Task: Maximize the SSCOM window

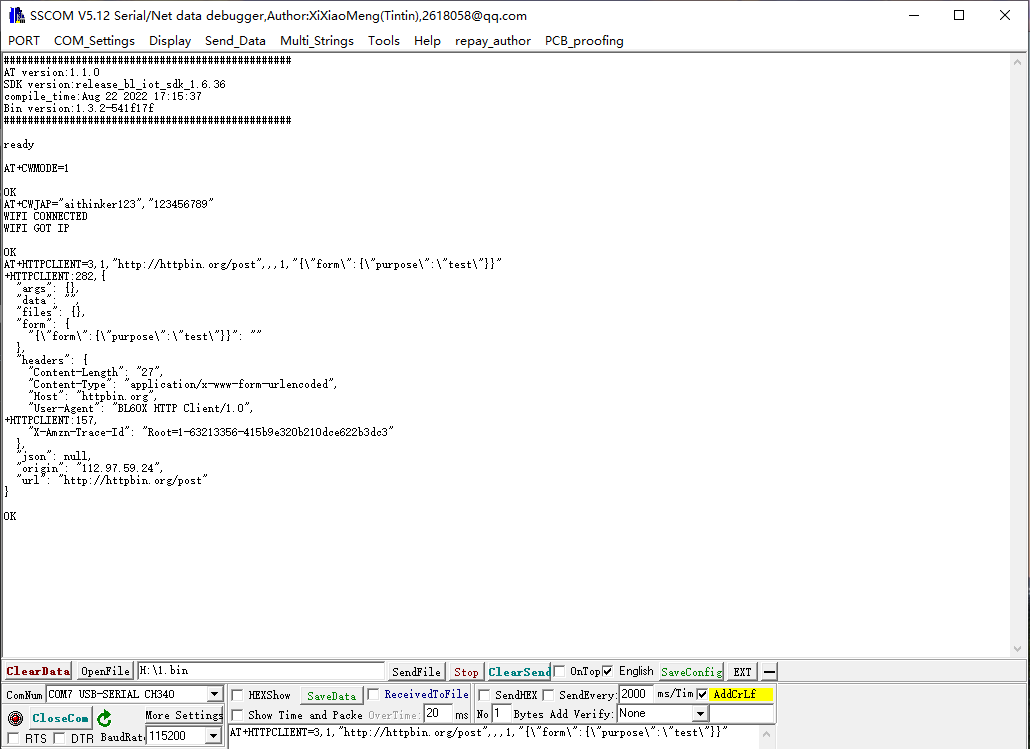Action: pyautogui.click(x=959, y=15)
